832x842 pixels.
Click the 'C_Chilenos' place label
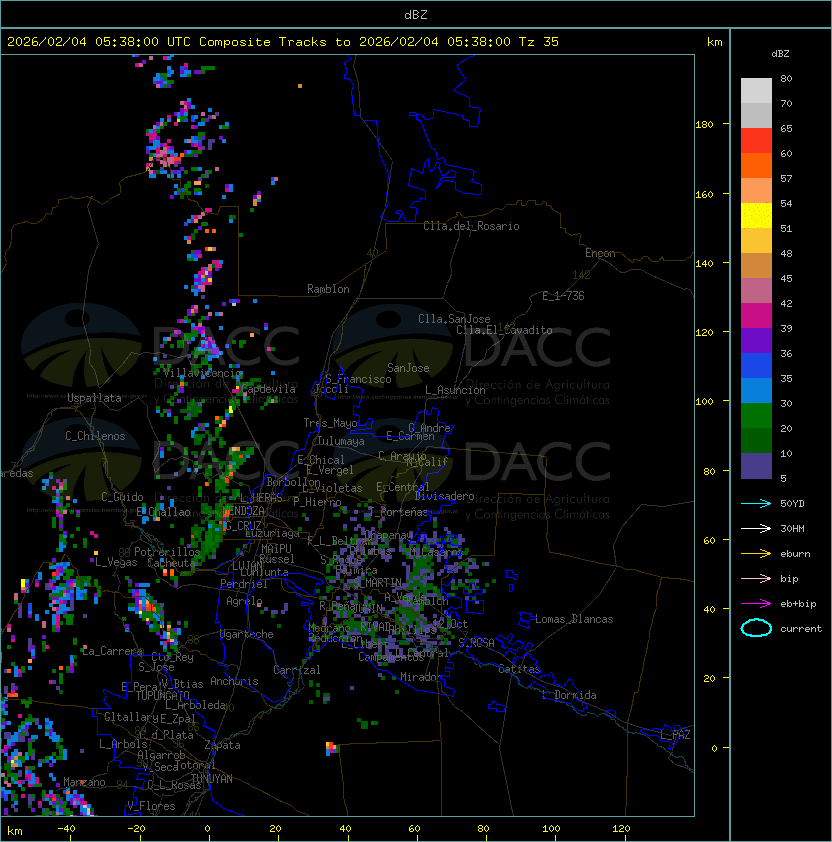pyautogui.click(x=95, y=435)
